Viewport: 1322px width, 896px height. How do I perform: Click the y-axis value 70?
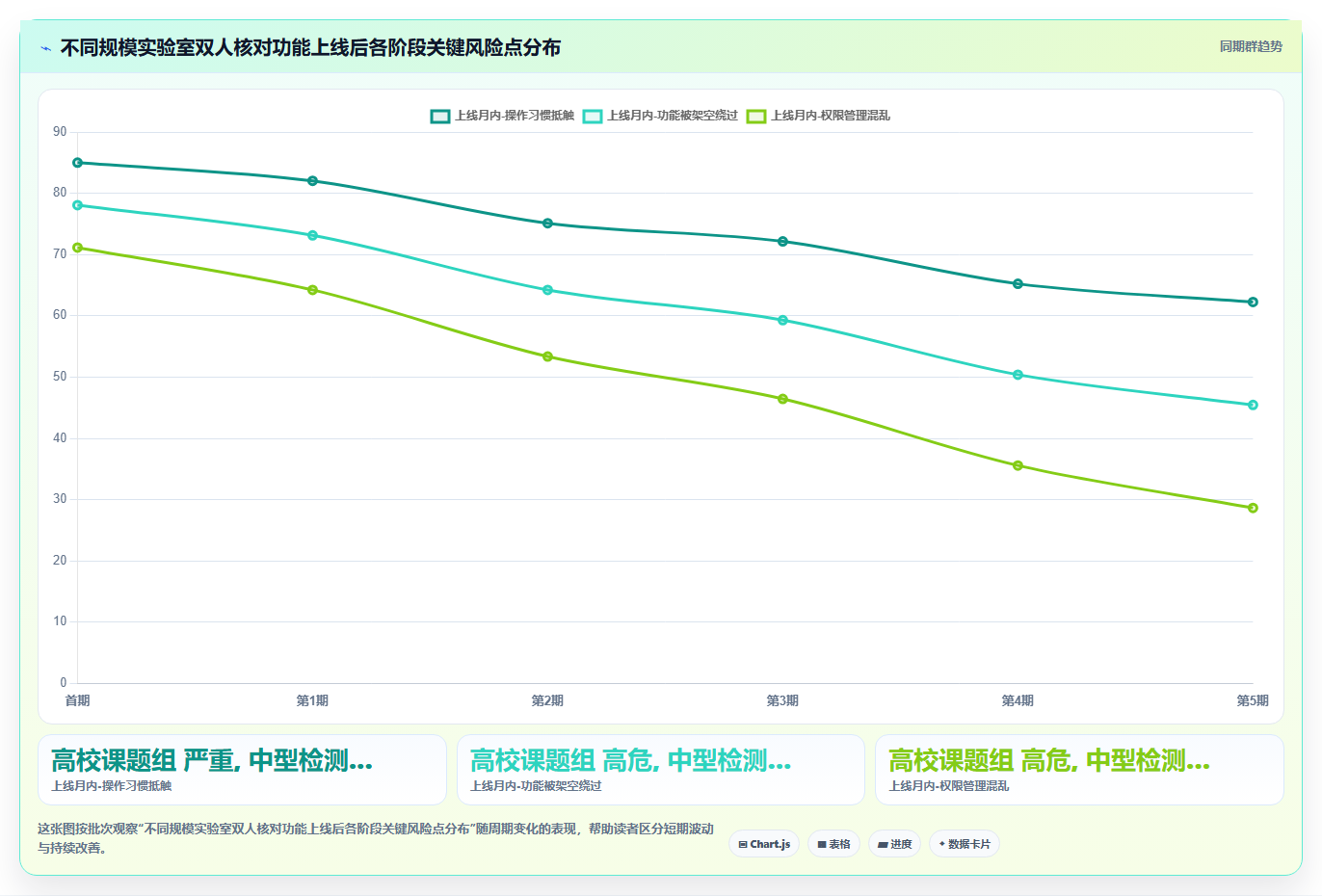click(x=60, y=254)
